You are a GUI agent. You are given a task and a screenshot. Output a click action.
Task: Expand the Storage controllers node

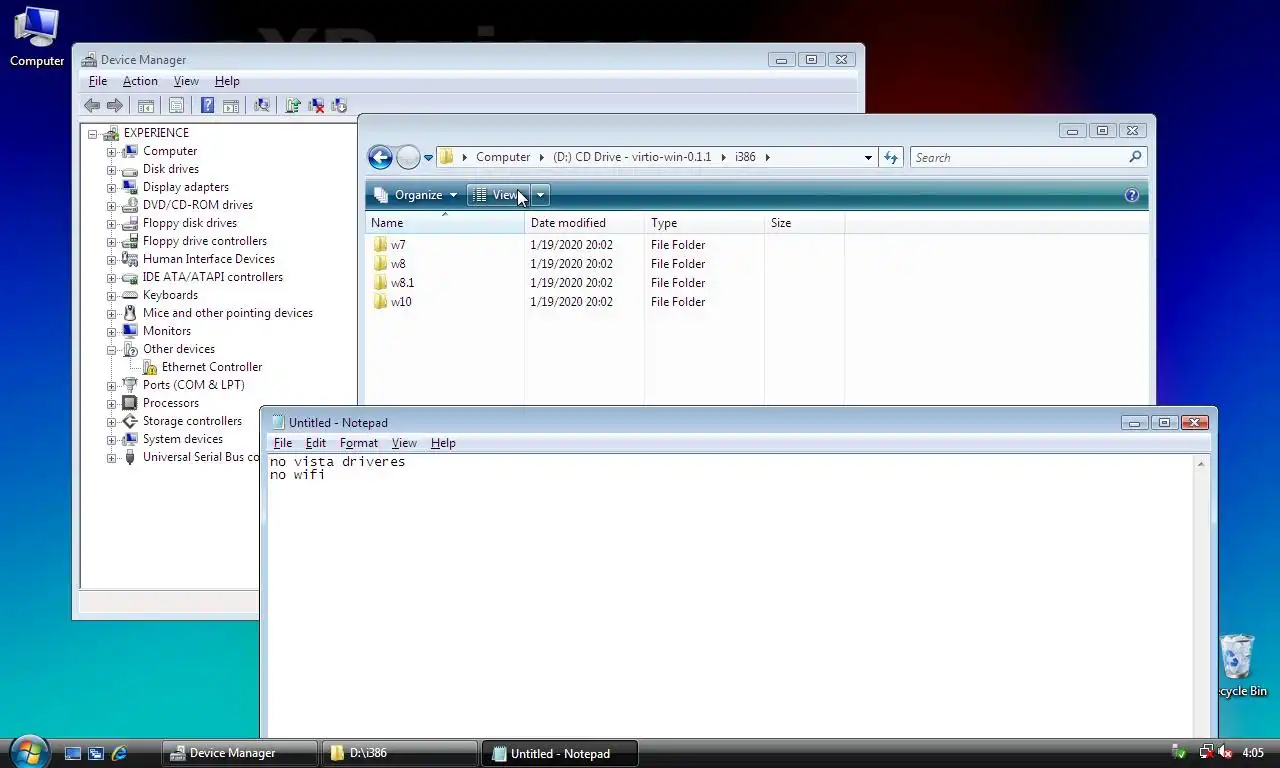tap(111, 421)
